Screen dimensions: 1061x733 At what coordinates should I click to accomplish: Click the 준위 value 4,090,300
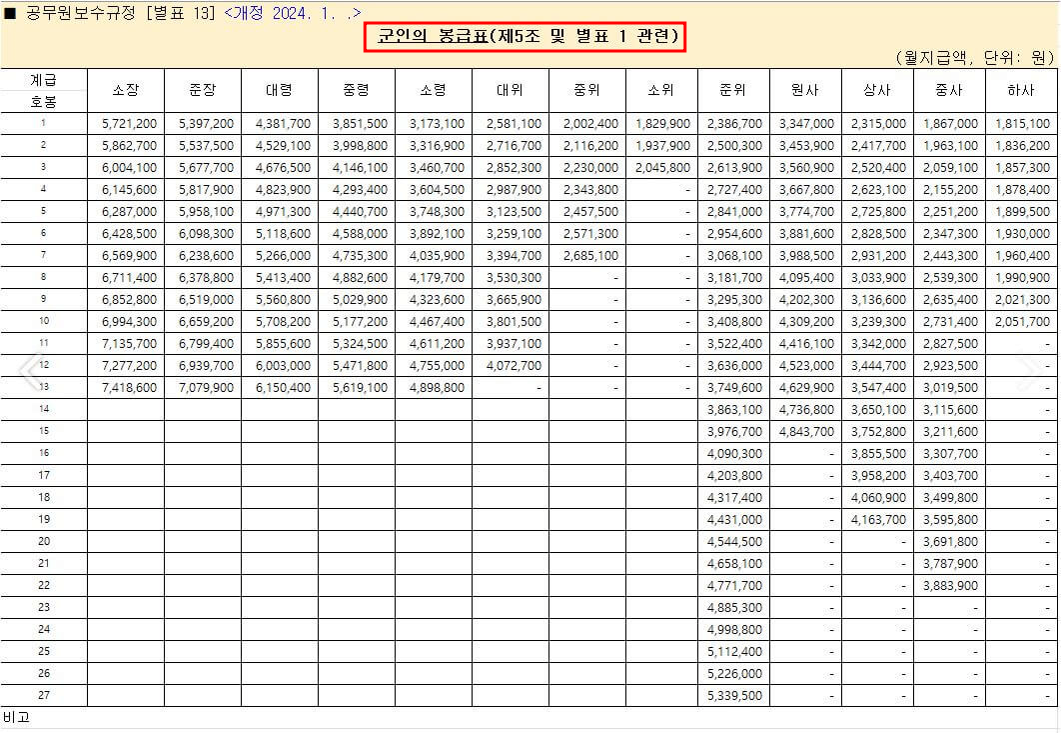point(735,453)
